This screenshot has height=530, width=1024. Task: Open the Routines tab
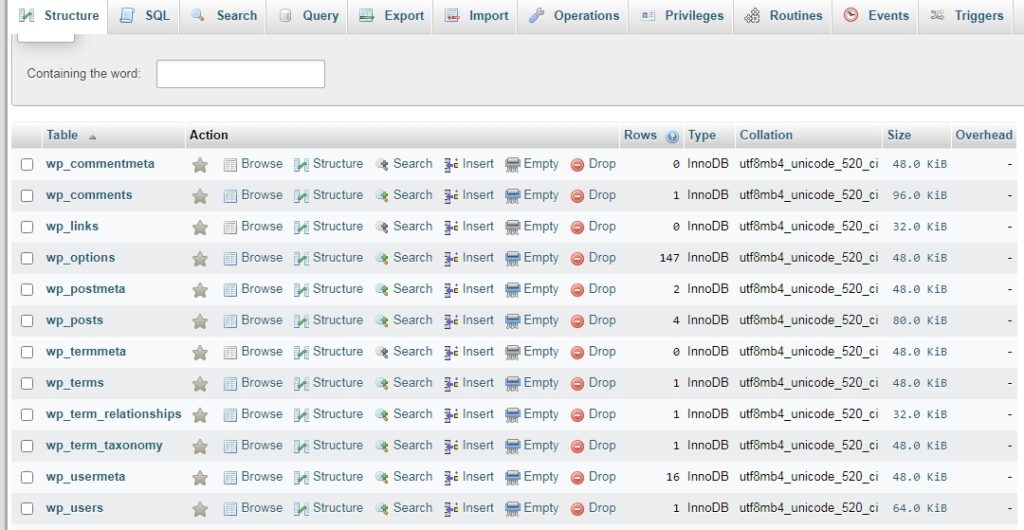pyautogui.click(x=783, y=16)
